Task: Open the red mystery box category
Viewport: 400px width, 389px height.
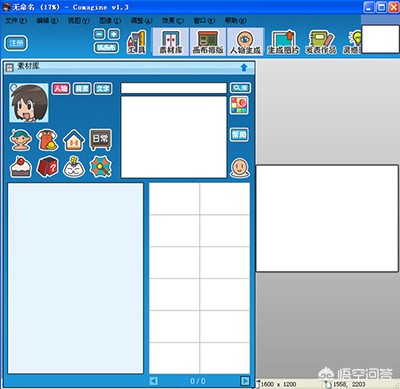Action: [x=47, y=167]
